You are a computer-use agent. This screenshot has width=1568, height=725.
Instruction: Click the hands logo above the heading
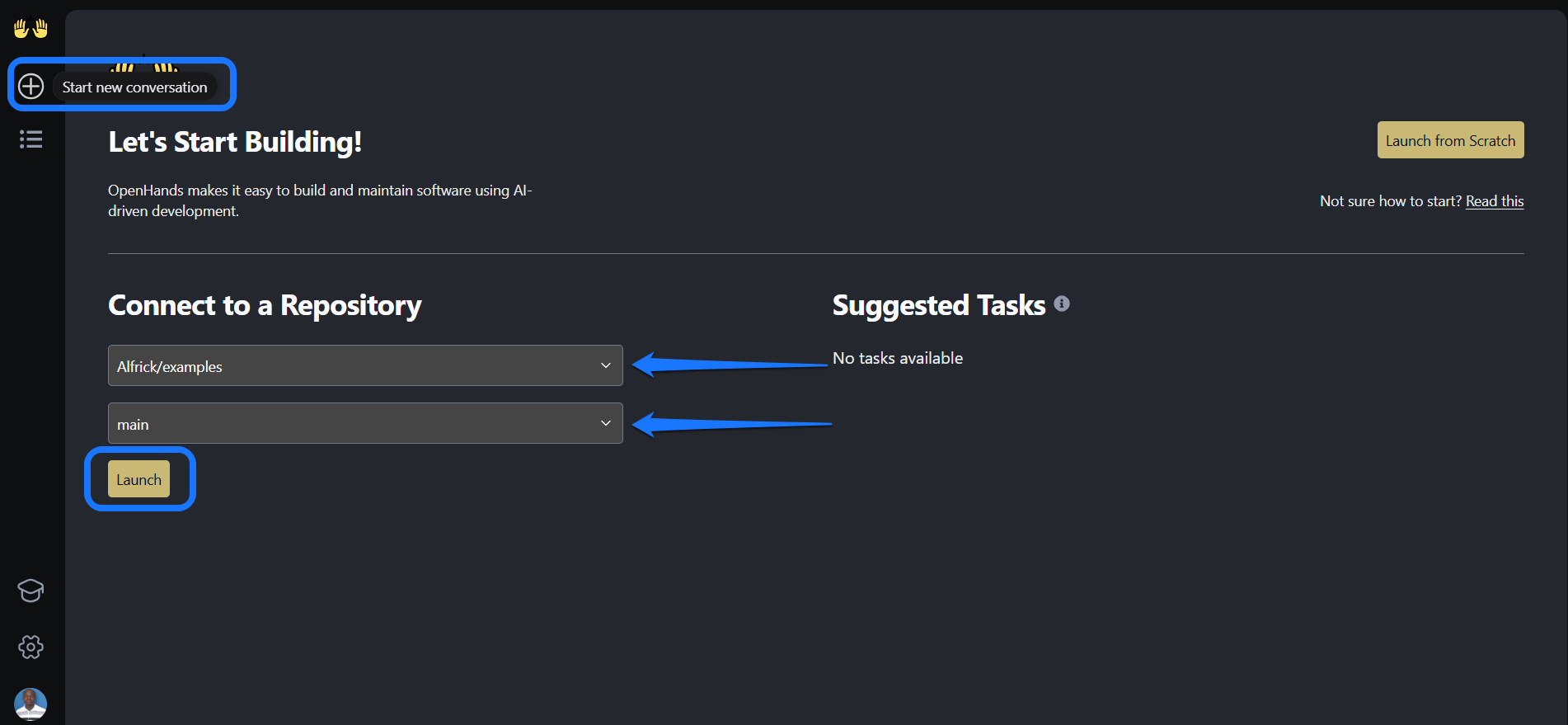(143, 64)
